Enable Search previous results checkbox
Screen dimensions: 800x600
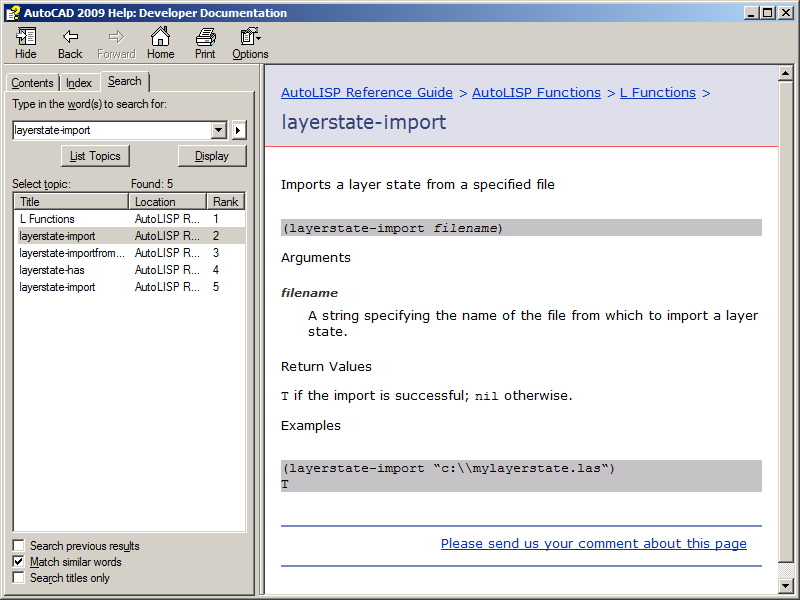pos(18,545)
